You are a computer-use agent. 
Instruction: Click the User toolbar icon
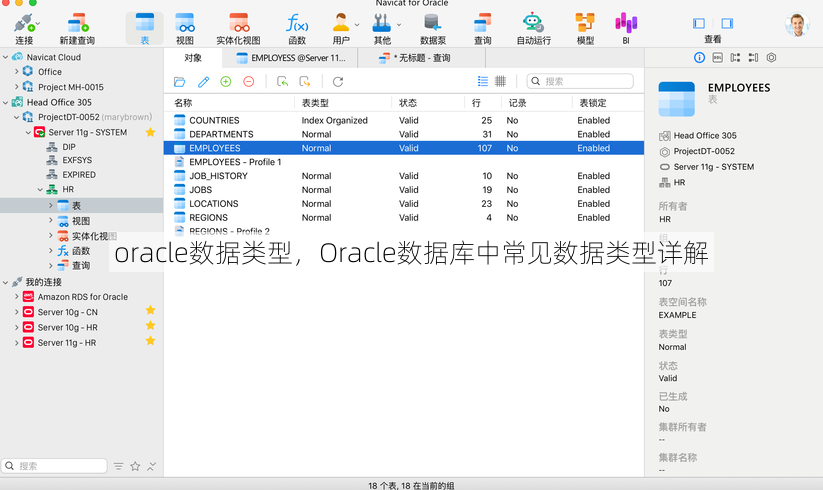click(x=341, y=29)
